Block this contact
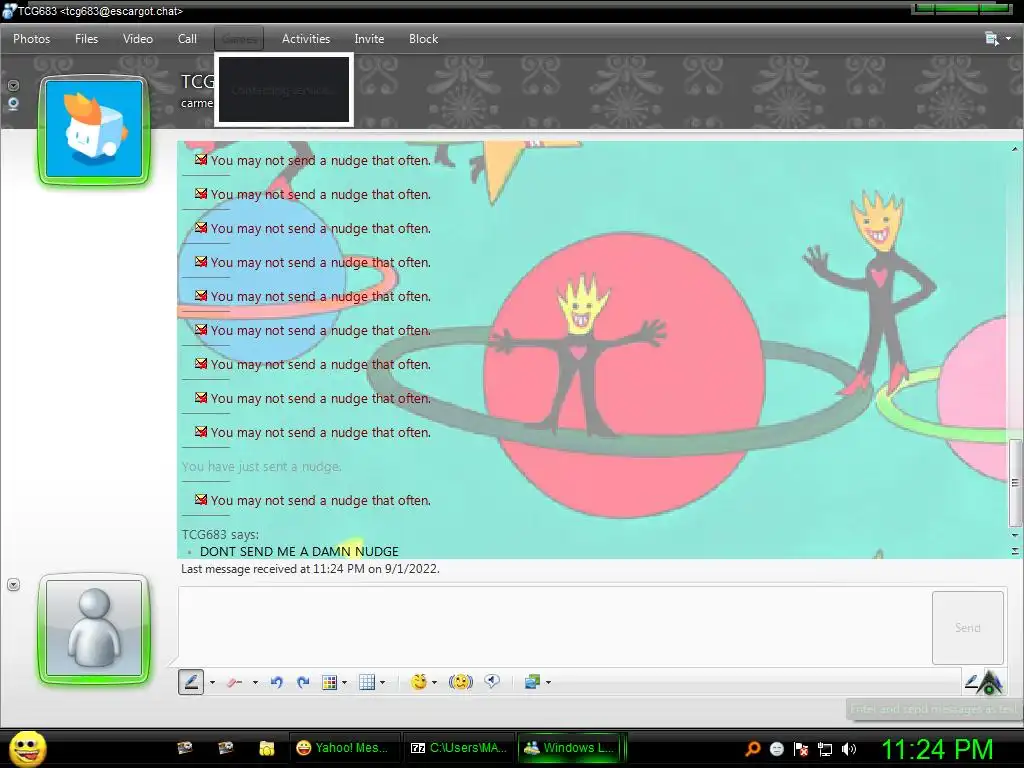Image resolution: width=1024 pixels, height=768 pixels. tap(423, 39)
